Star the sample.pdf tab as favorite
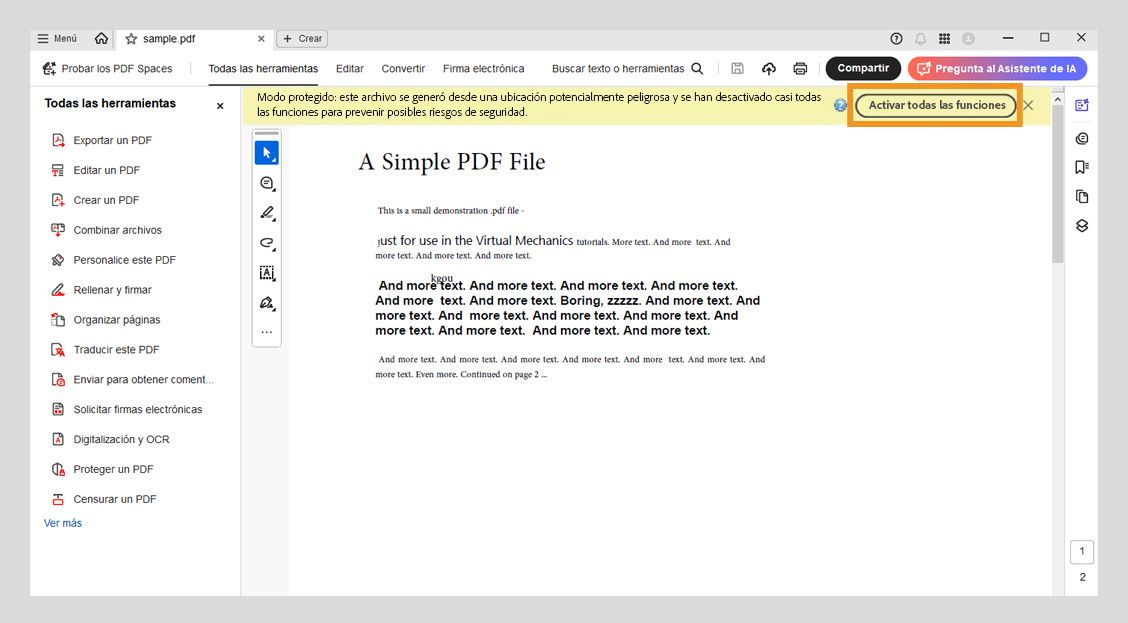The height and width of the screenshot is (623, 1128). point(131,39)
